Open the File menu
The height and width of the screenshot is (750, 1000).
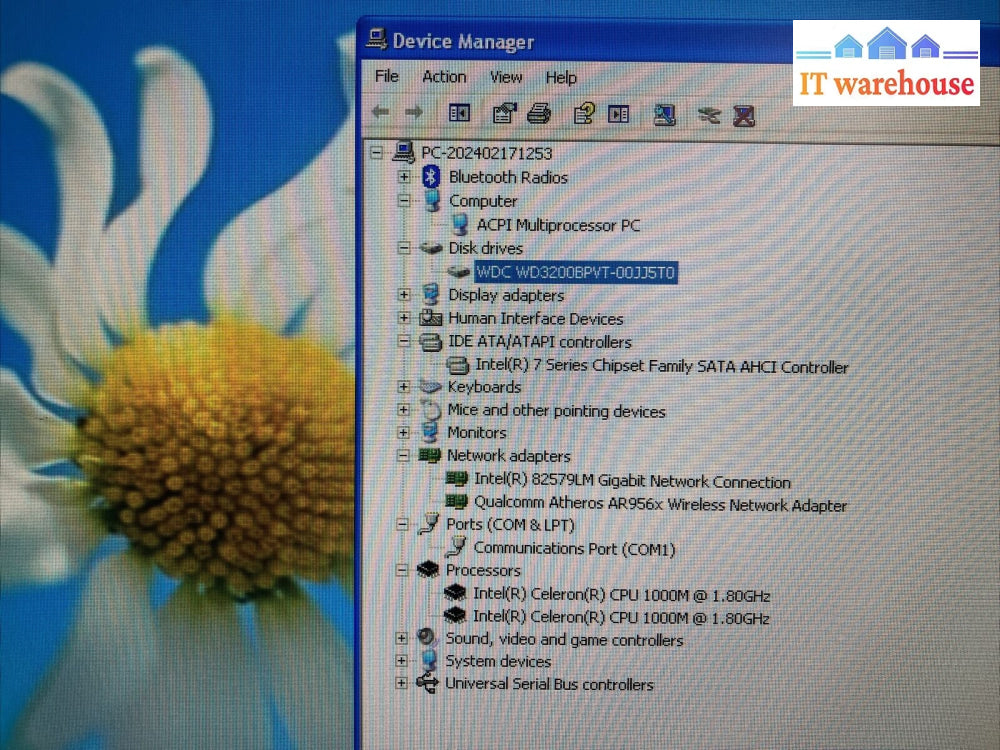tap(386, 77)
